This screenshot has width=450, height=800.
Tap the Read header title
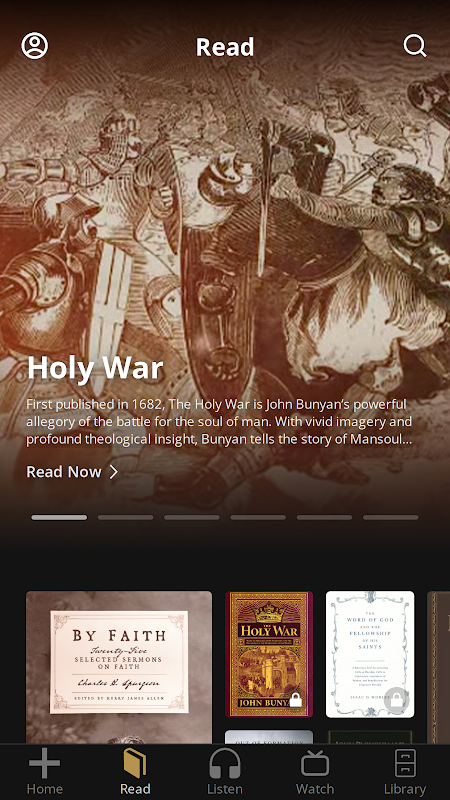tap(225, 47)
